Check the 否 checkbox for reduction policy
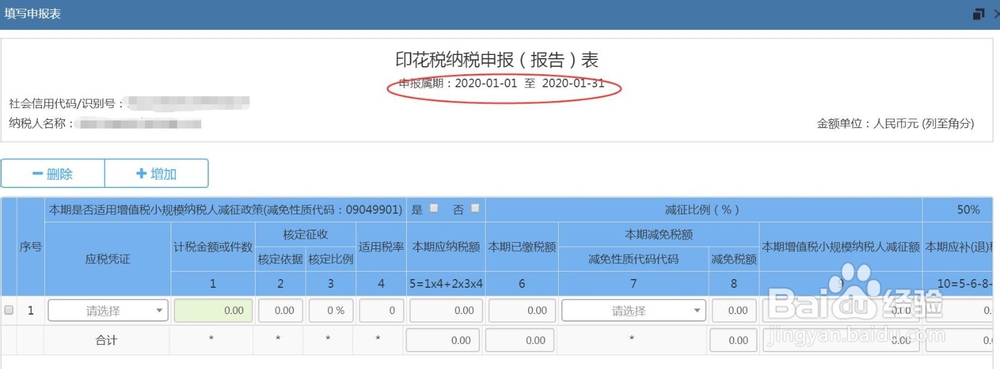 tap(474, 208)
